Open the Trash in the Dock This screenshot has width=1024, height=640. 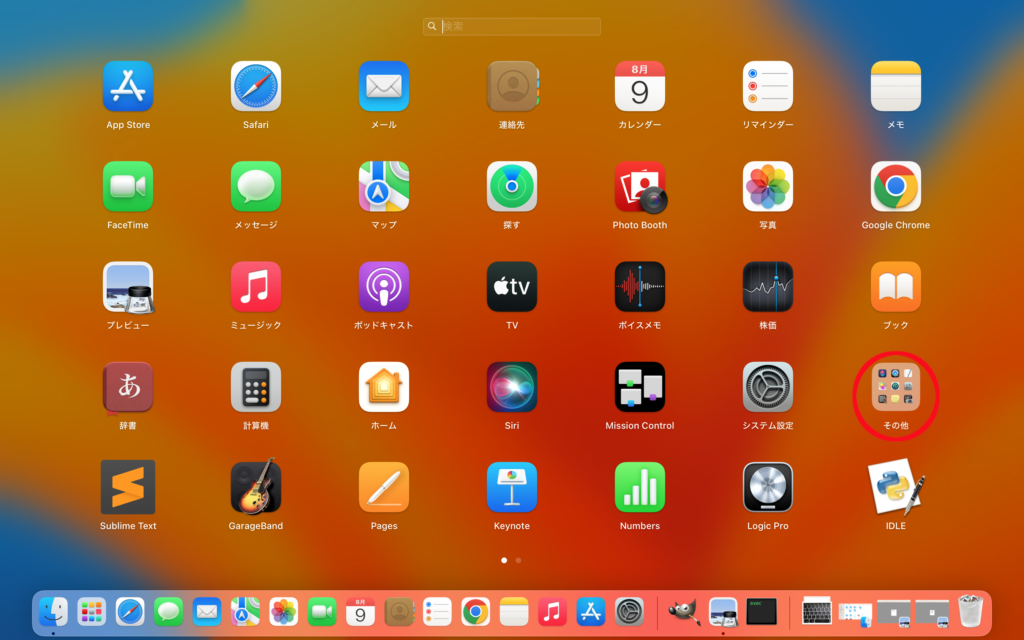(970, 611)
